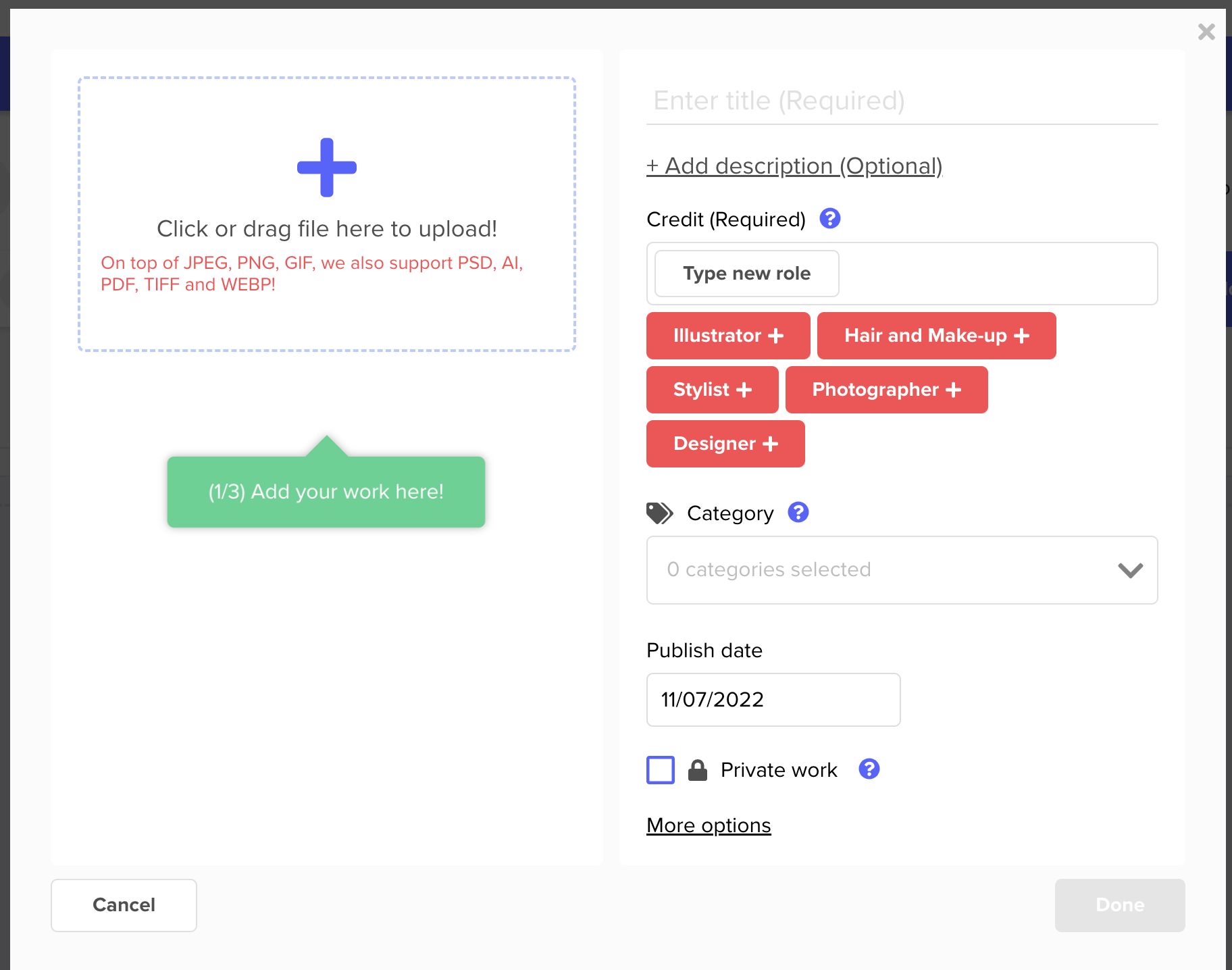
Task: Add the Designer role credit
Action: click(x=725, y=444)
